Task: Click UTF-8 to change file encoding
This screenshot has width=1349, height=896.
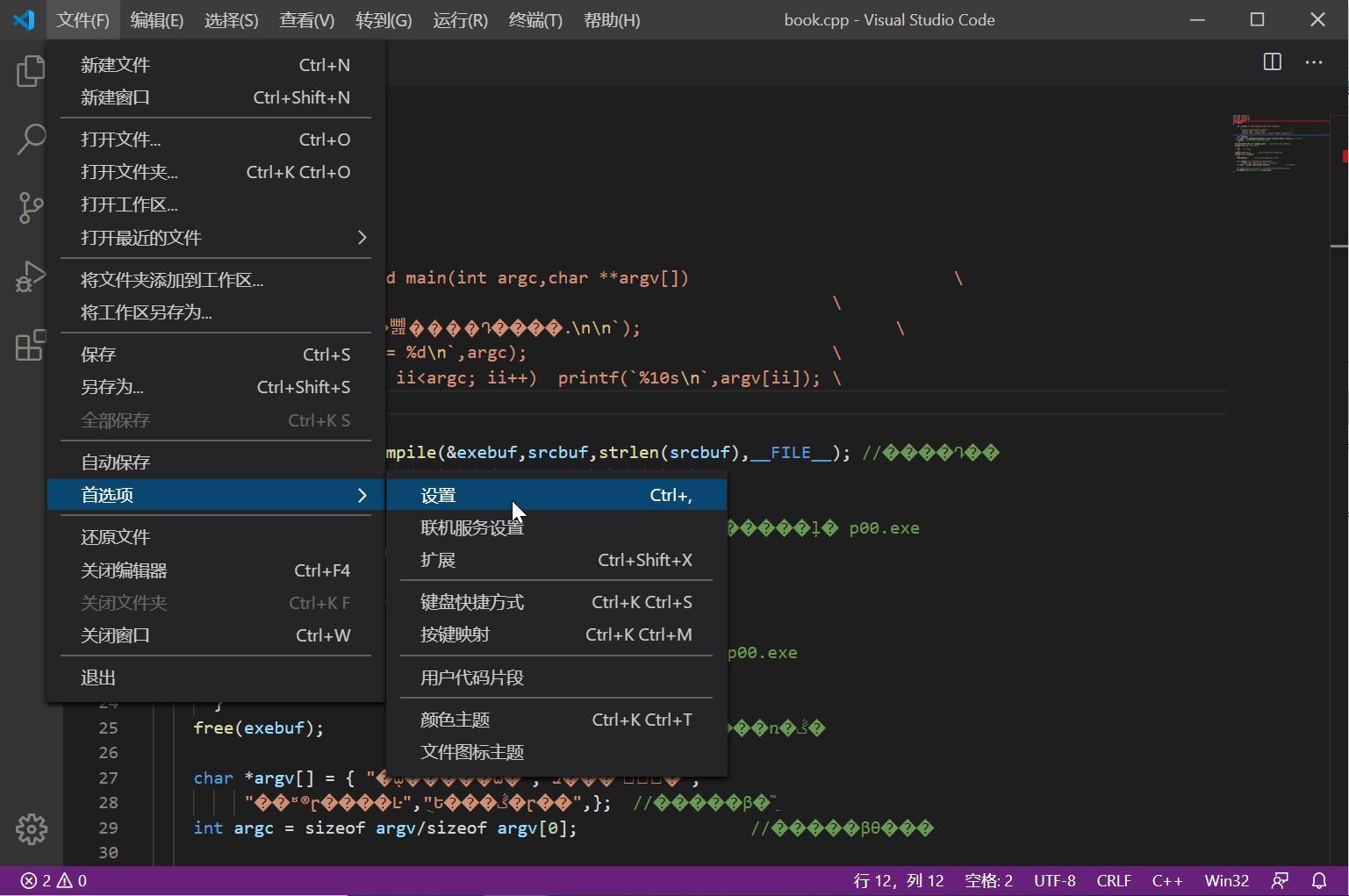Action: (1054, 880)
